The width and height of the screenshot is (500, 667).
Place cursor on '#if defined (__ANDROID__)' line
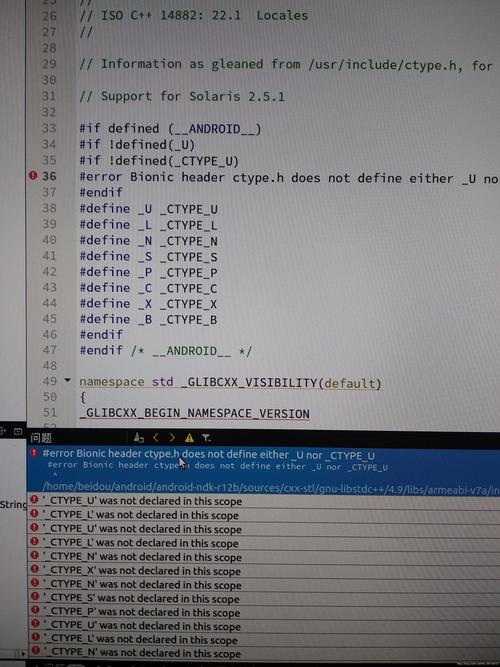[x=170, y=128]
